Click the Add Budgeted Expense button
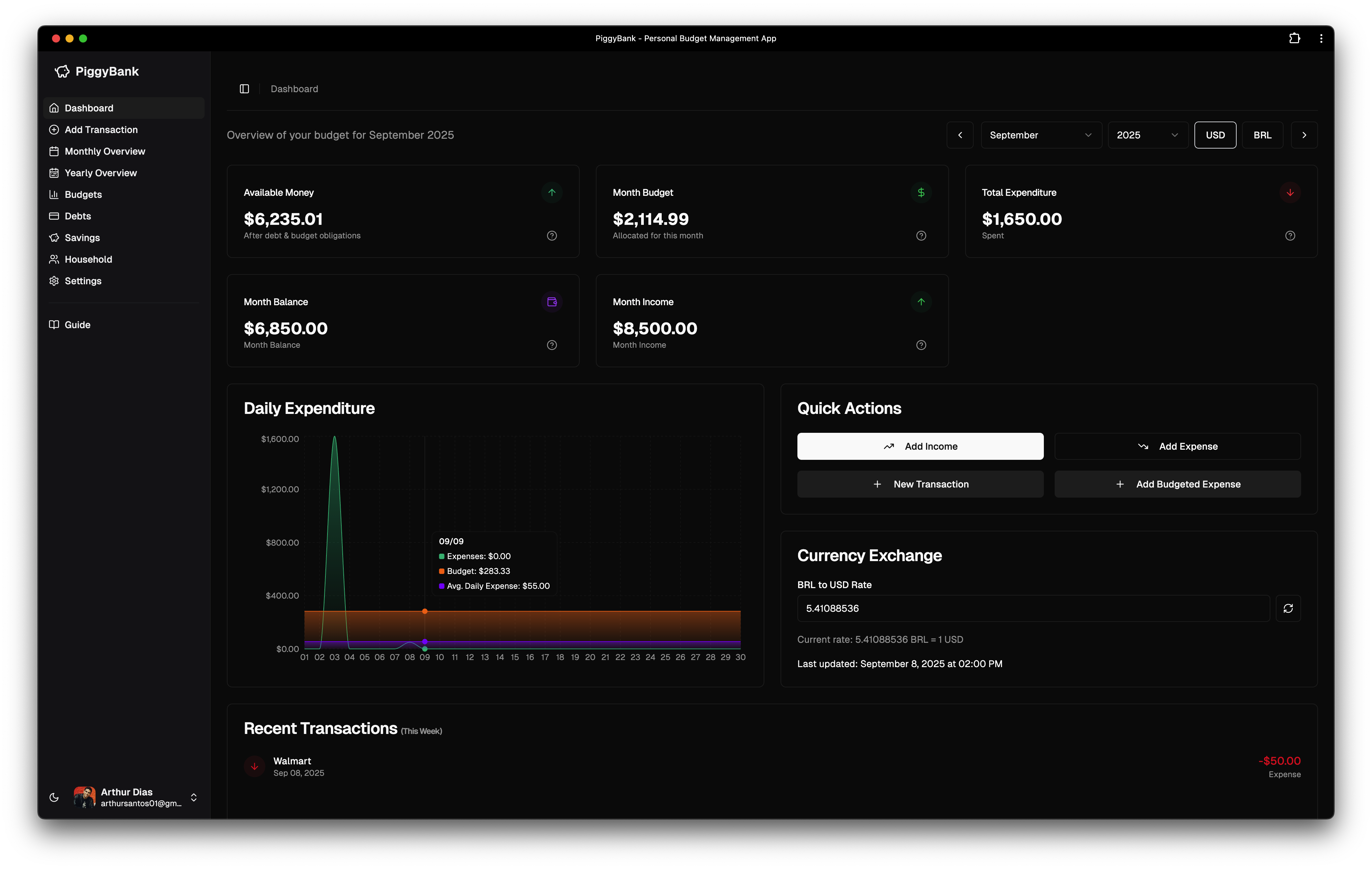1372x869 pixels. [x=1177, y=484]
